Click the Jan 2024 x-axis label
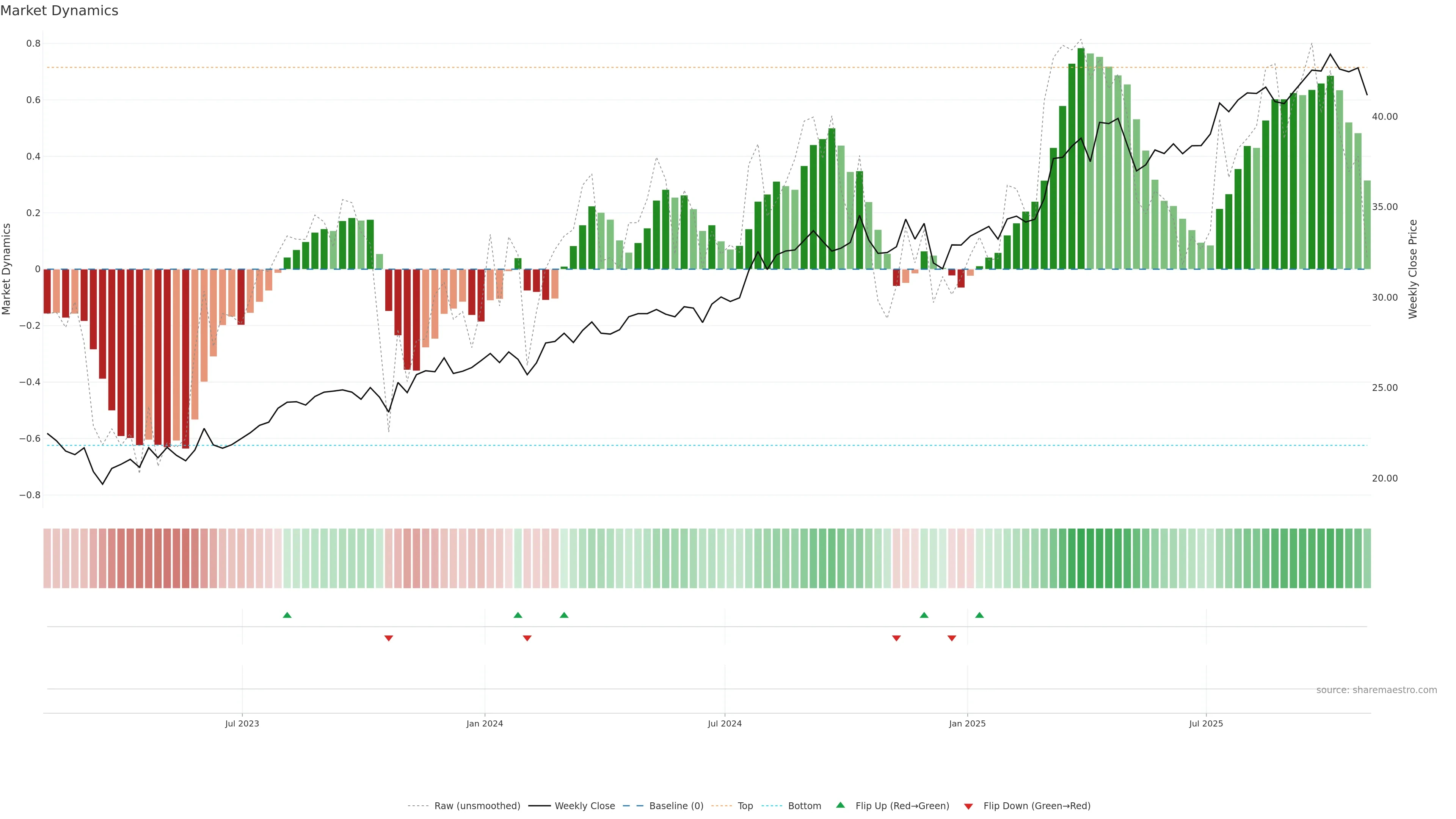Image resolution: width=1456 pixels, height=819 pixels. coord(485,723)
